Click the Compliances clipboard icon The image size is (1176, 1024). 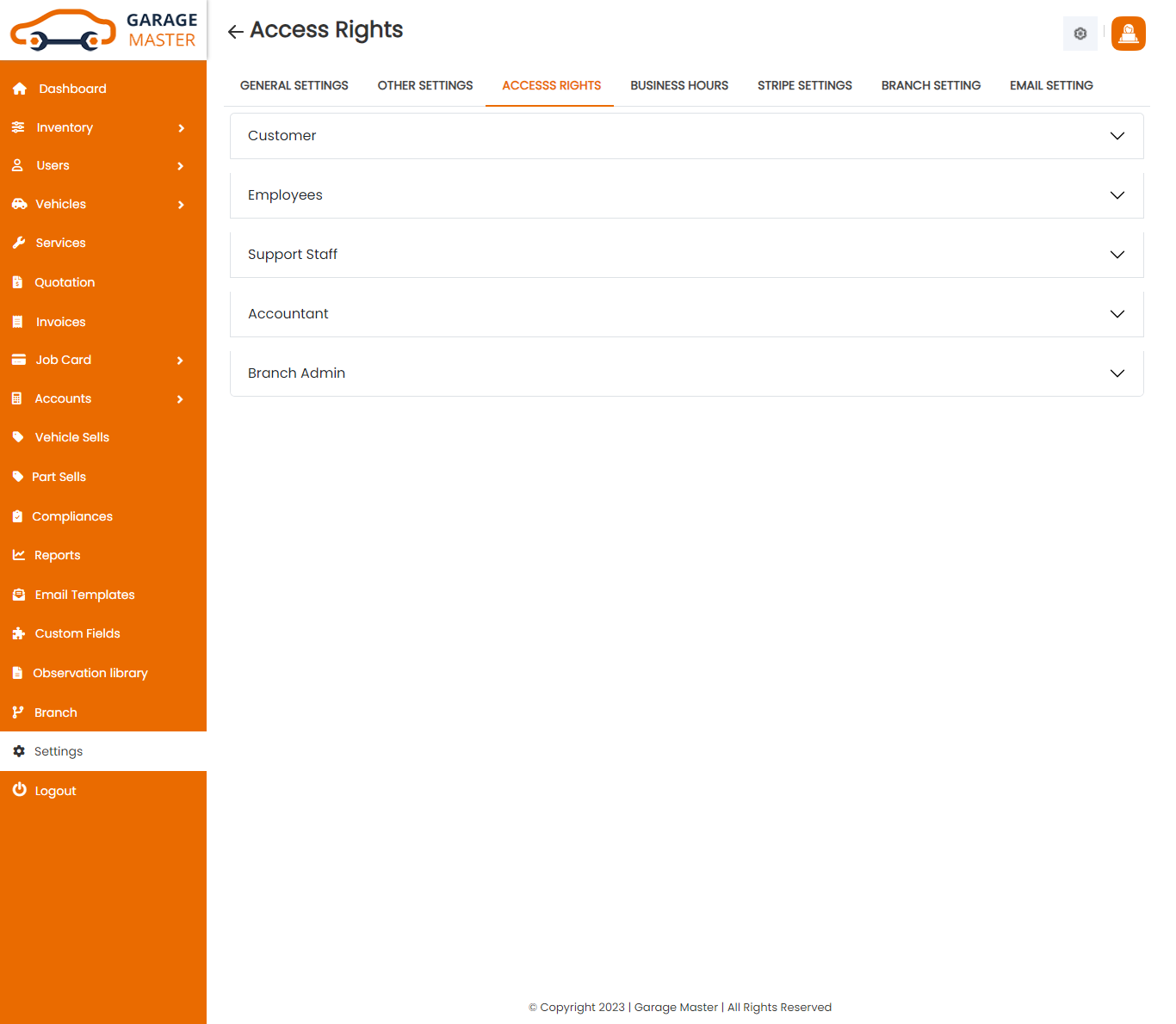click(17, 516)
